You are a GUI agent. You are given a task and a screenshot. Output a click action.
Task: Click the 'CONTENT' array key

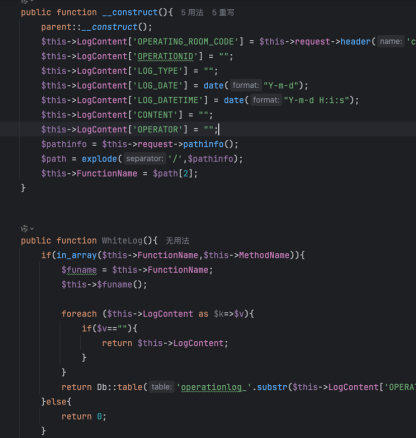point(155,115)
